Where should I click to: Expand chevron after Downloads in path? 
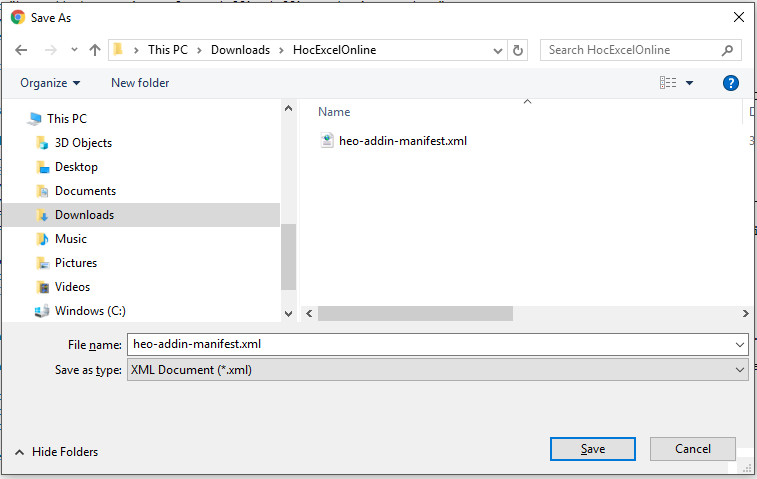(281, 50)
